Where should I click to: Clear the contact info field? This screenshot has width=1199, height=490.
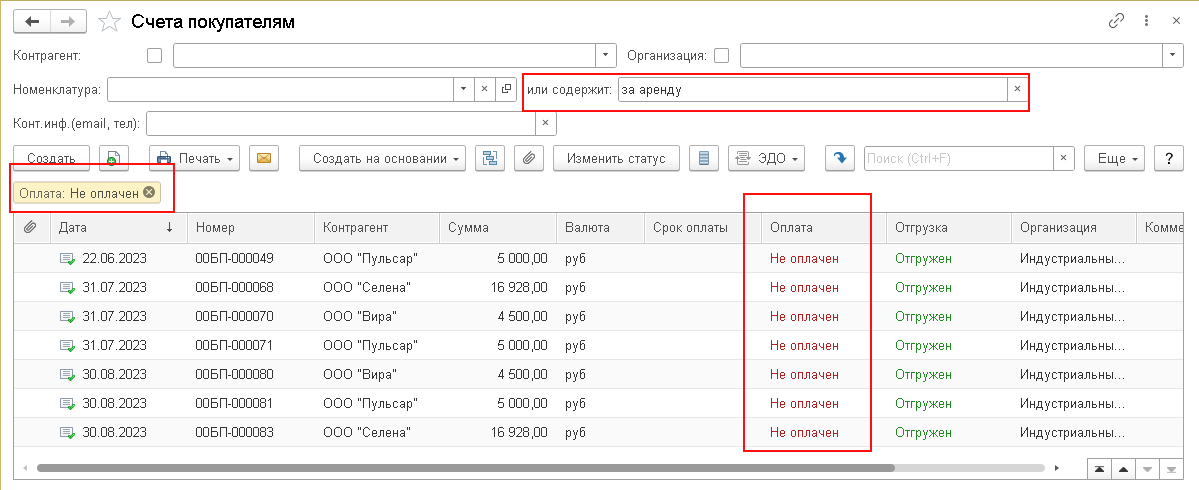click(545, 123)
